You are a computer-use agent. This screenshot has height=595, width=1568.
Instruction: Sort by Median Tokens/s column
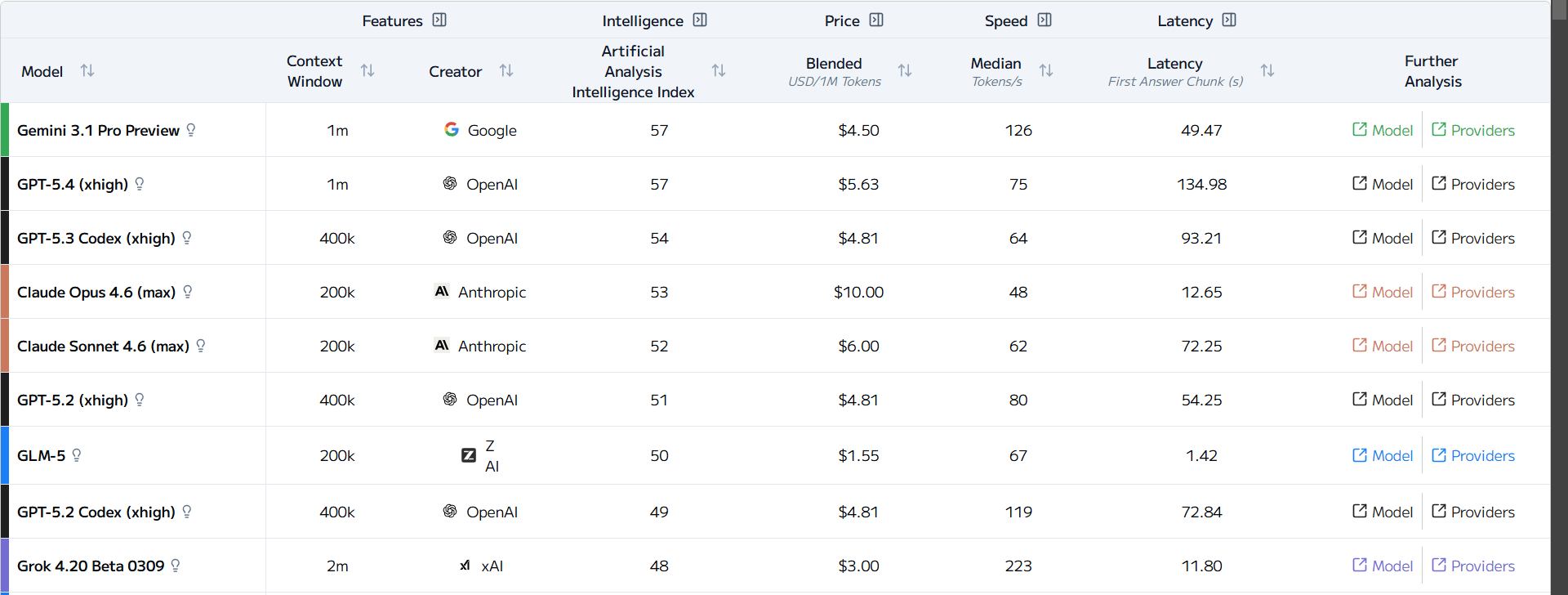tap(1046, 71)
